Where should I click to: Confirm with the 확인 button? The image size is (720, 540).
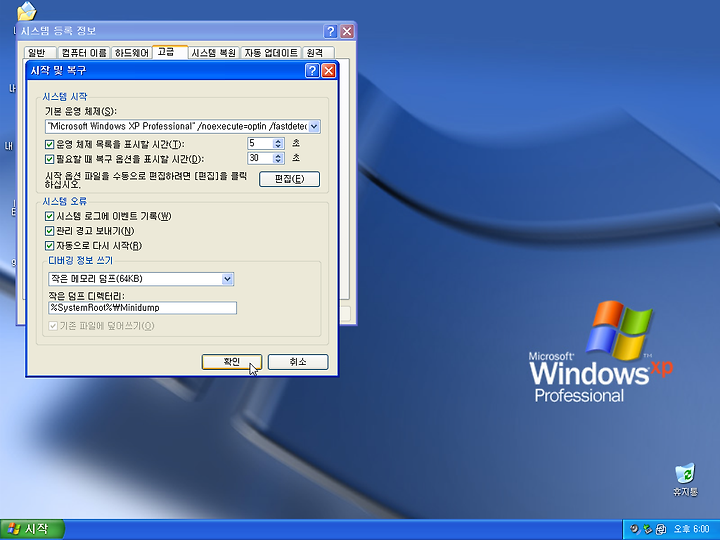(232, 362)
